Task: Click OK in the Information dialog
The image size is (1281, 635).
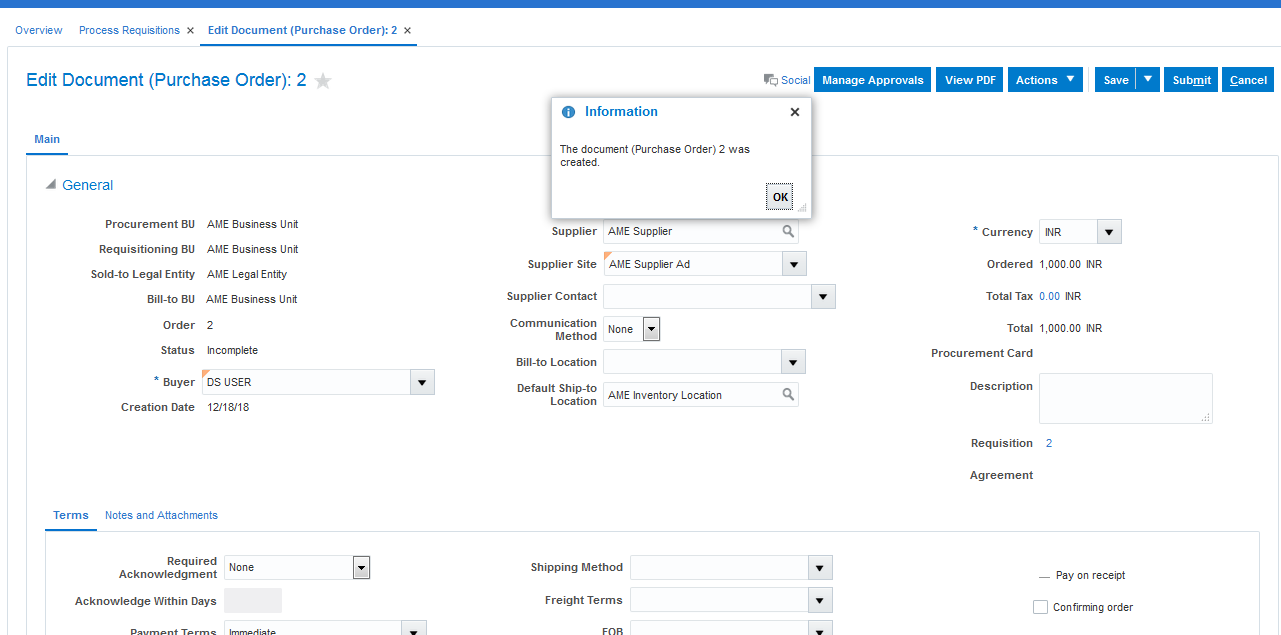Action: [x=780, y=197]
